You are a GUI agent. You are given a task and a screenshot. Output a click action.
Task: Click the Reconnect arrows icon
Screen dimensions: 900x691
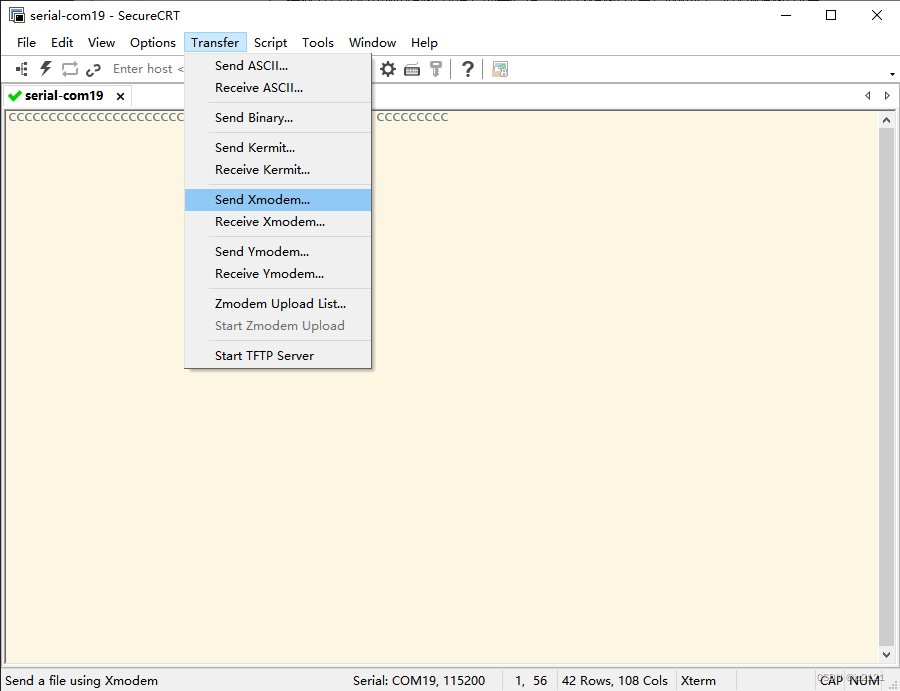(x=70, y=69)
